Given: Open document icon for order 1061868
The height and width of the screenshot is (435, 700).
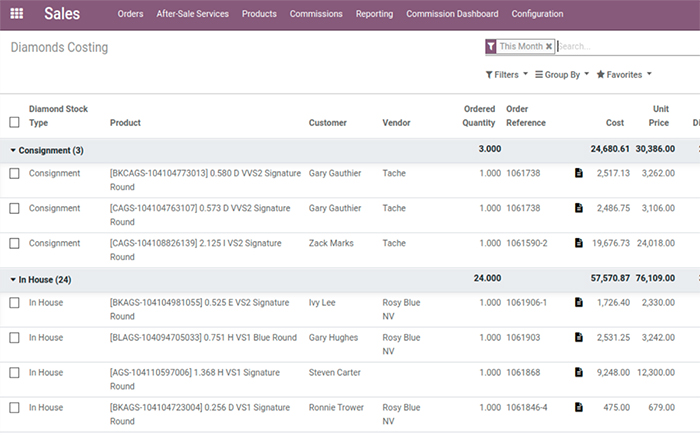Looking at the screenshot, I should click(579, 372).
